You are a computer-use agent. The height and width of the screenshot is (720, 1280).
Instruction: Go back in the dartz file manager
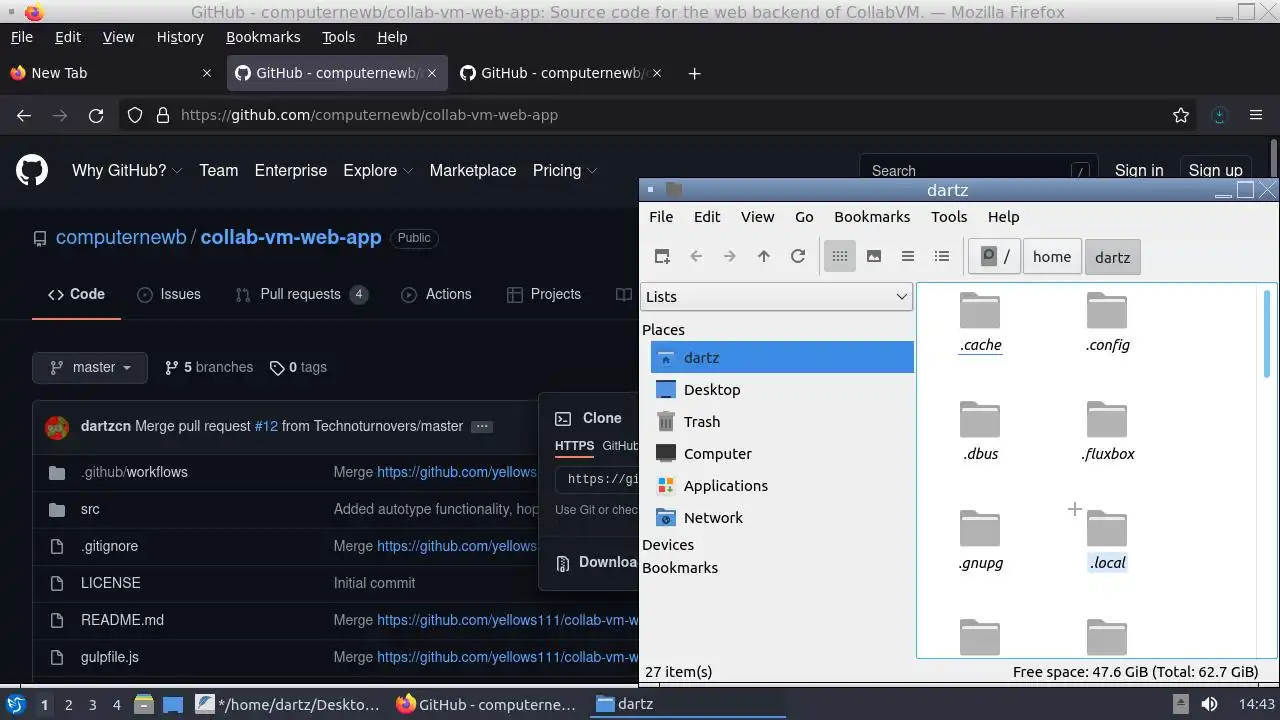[696, 256]
